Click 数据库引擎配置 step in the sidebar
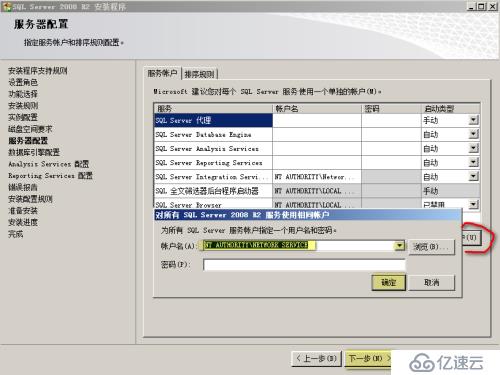500x375 pixels. pos(34,152)
